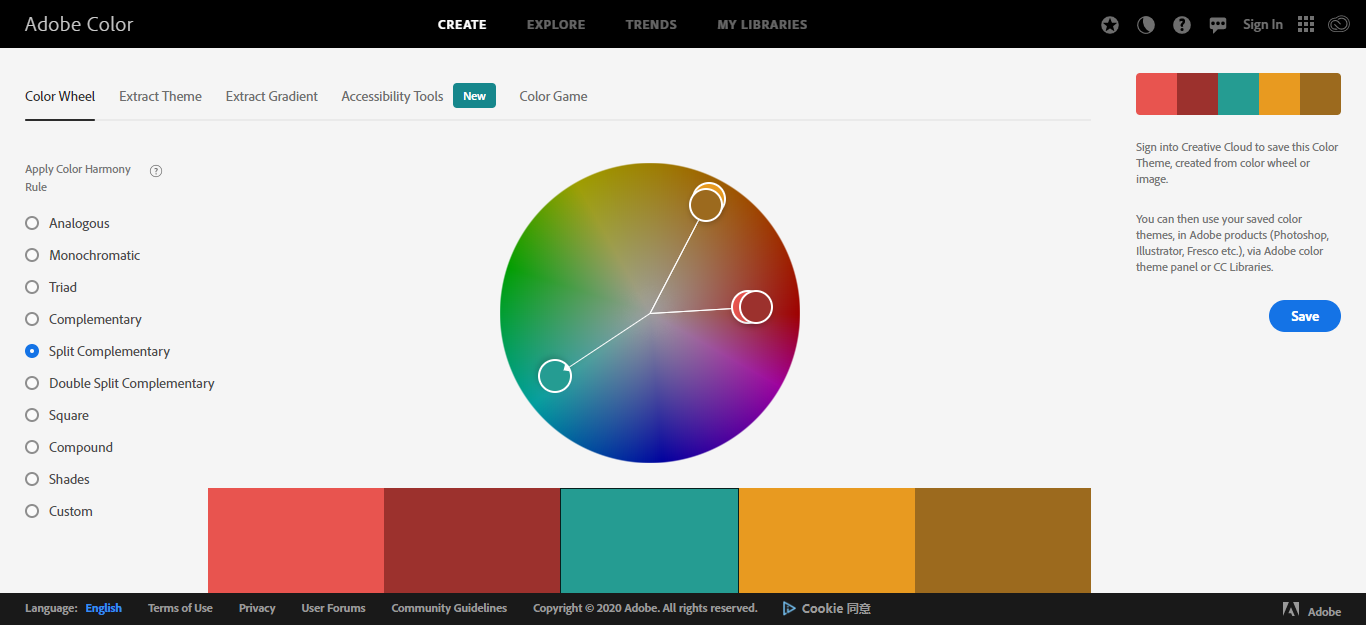Open the Adobe apps grid icon
The image size is (1366, 625).
click(1305, 24)
